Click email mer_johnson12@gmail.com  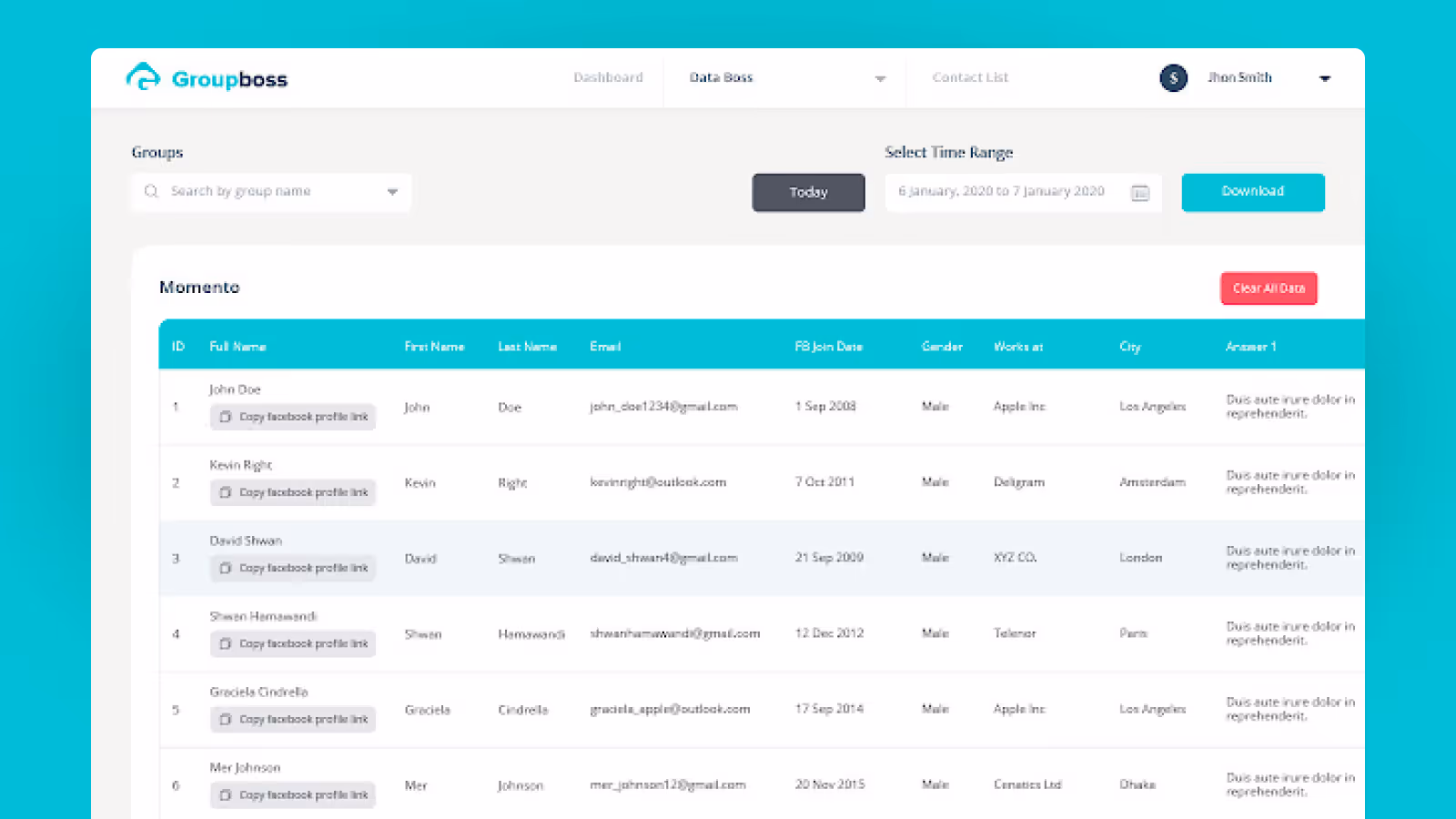pyautogui.click(x=668, y=784)
